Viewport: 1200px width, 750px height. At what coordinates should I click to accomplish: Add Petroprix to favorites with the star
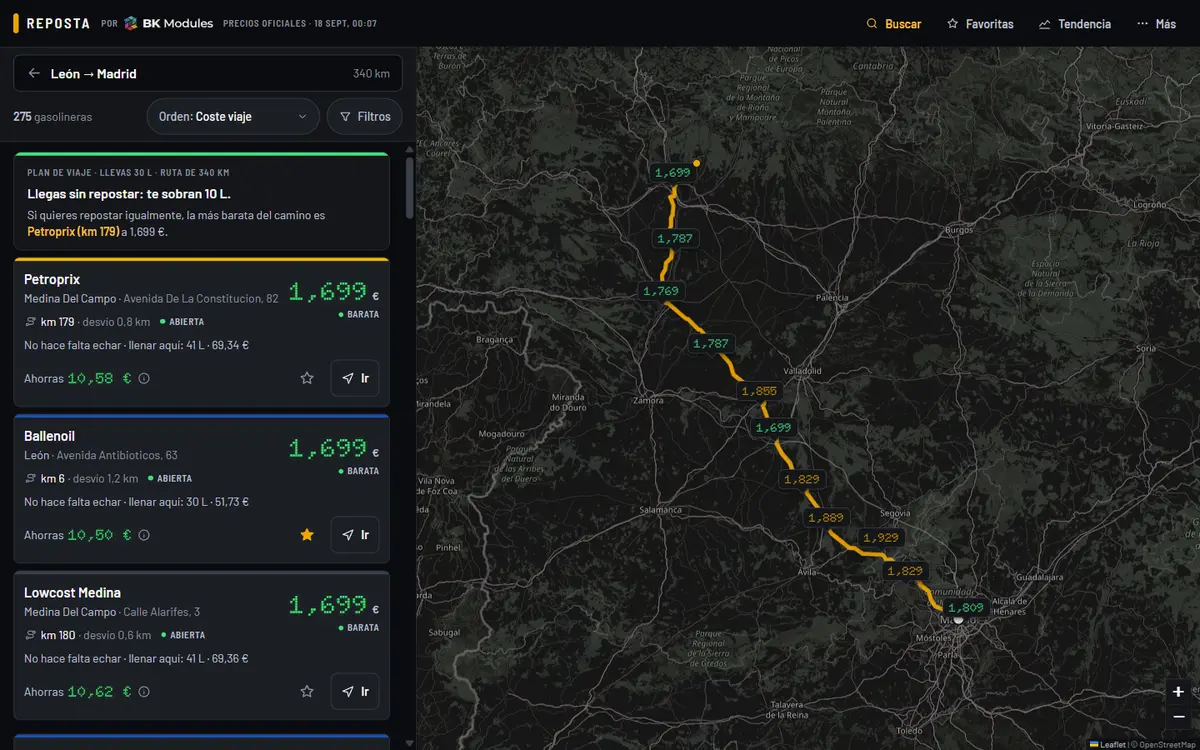click(x=307, y=378)
